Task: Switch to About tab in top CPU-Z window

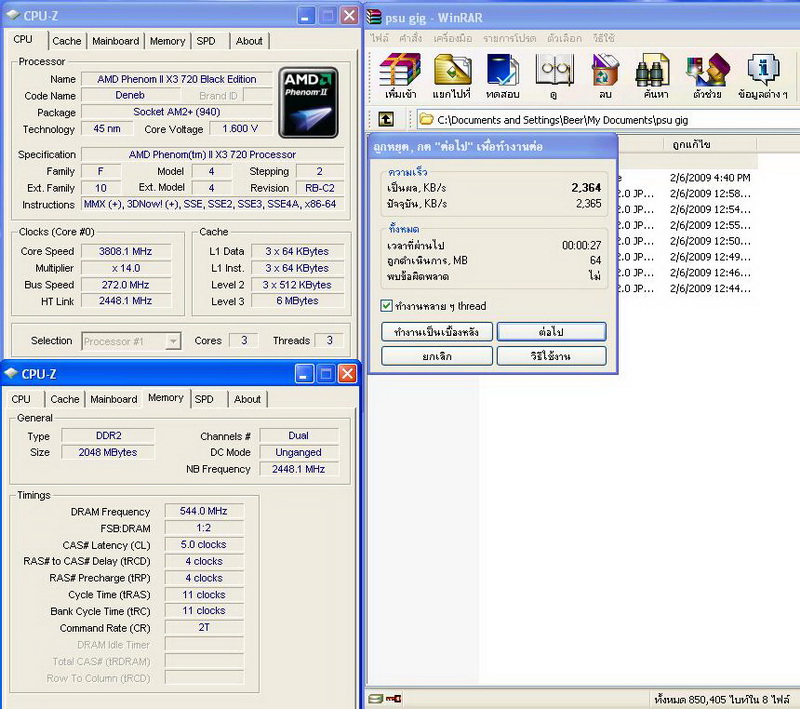Action: tap(249, 41)
